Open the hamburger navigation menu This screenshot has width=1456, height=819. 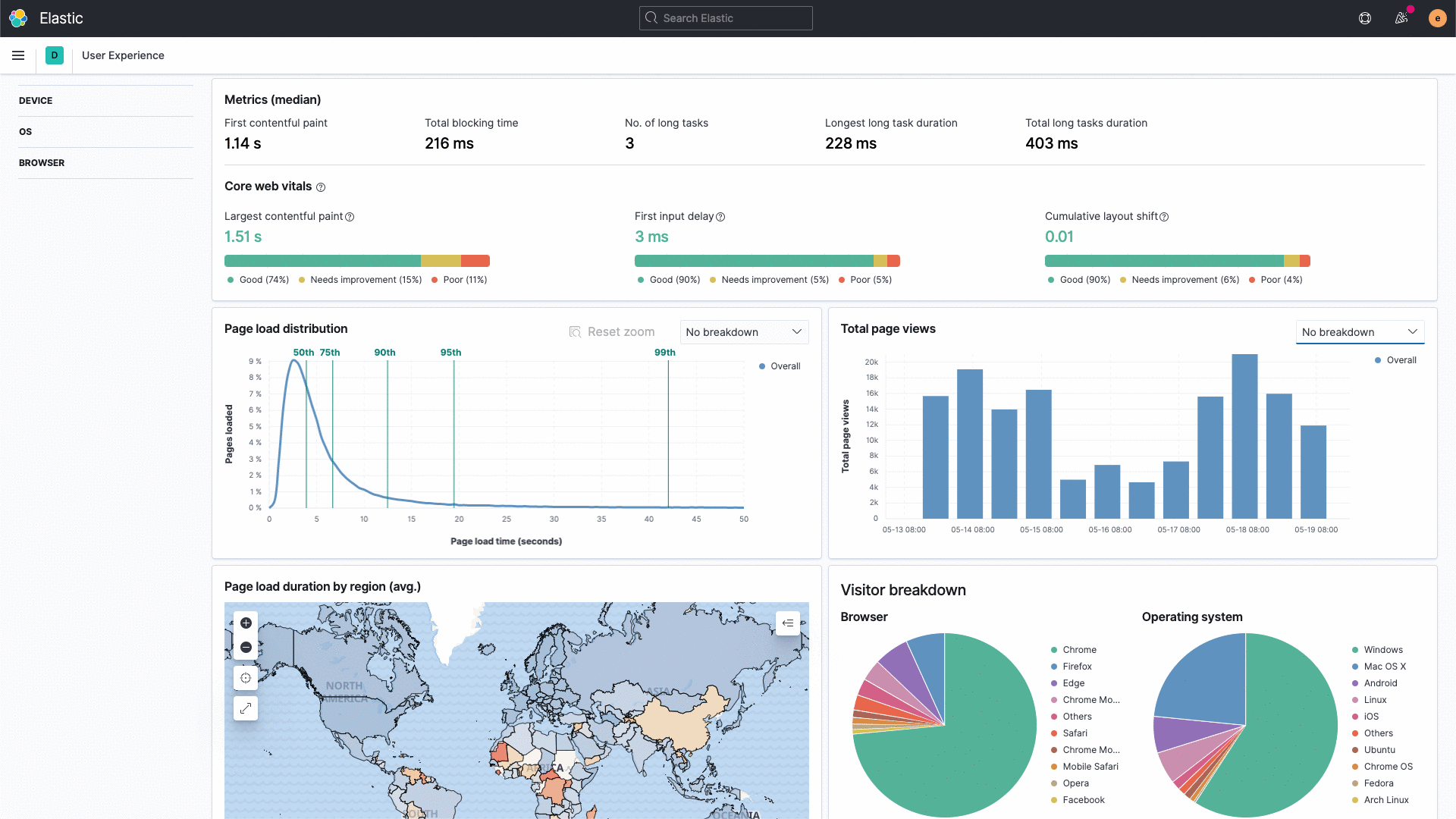click(x=18, y=55)
